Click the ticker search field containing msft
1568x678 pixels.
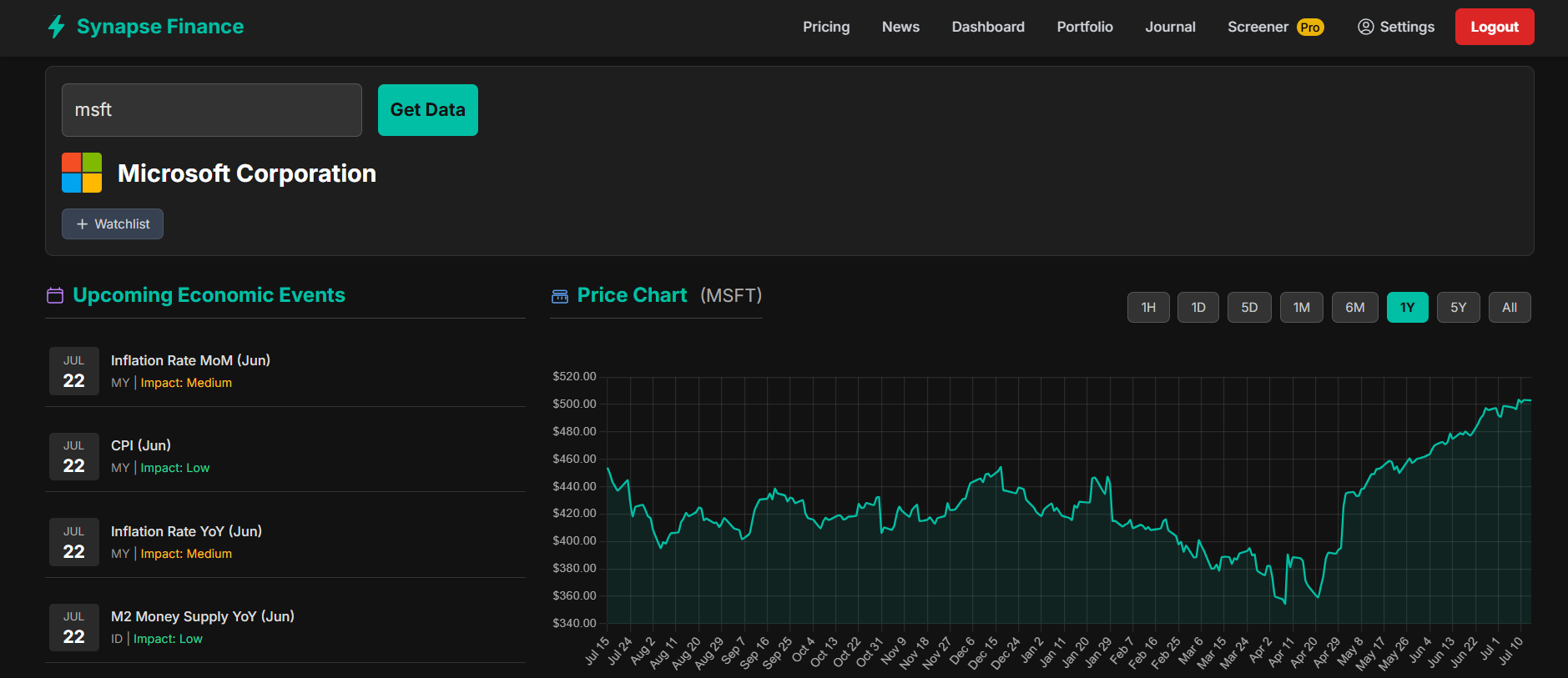212,110
